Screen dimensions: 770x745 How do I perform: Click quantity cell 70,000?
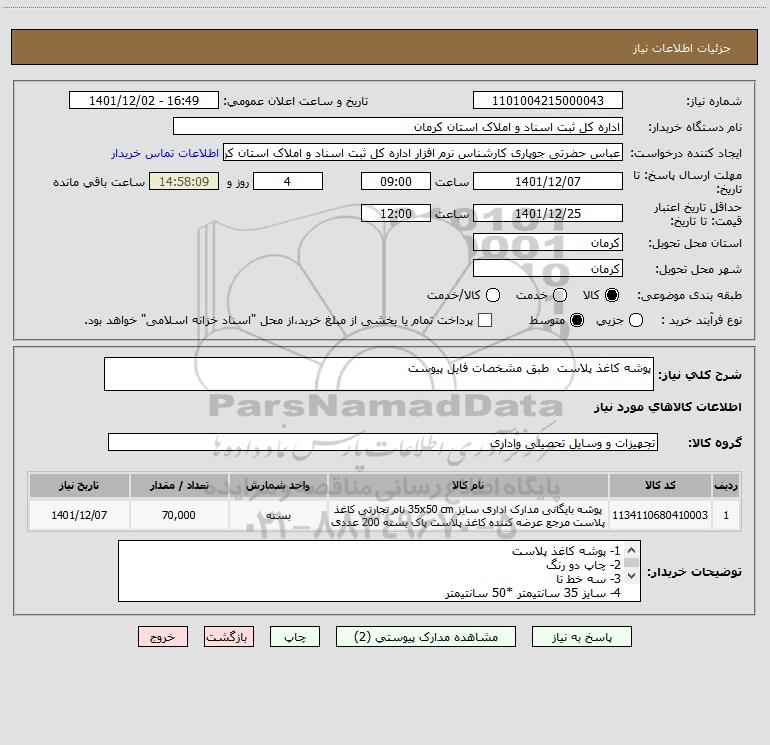point(179,515)
